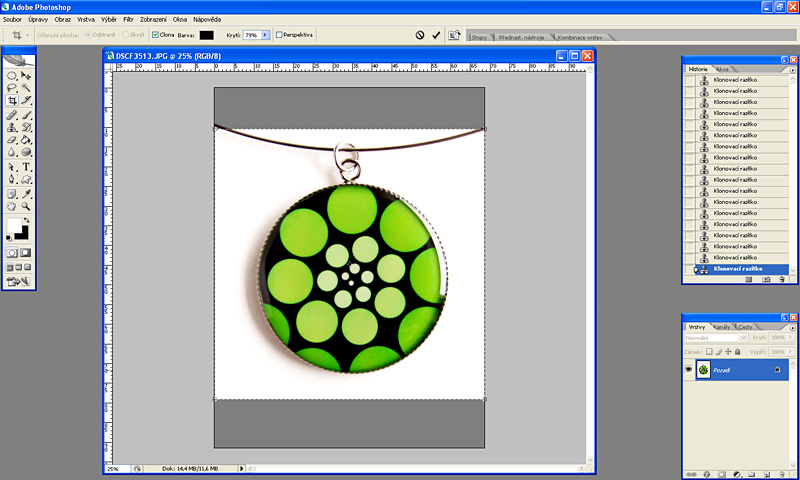This screenshot has height=480, width=800.
Task: Expand the Historie panel options menu
Action: [792, 68]
